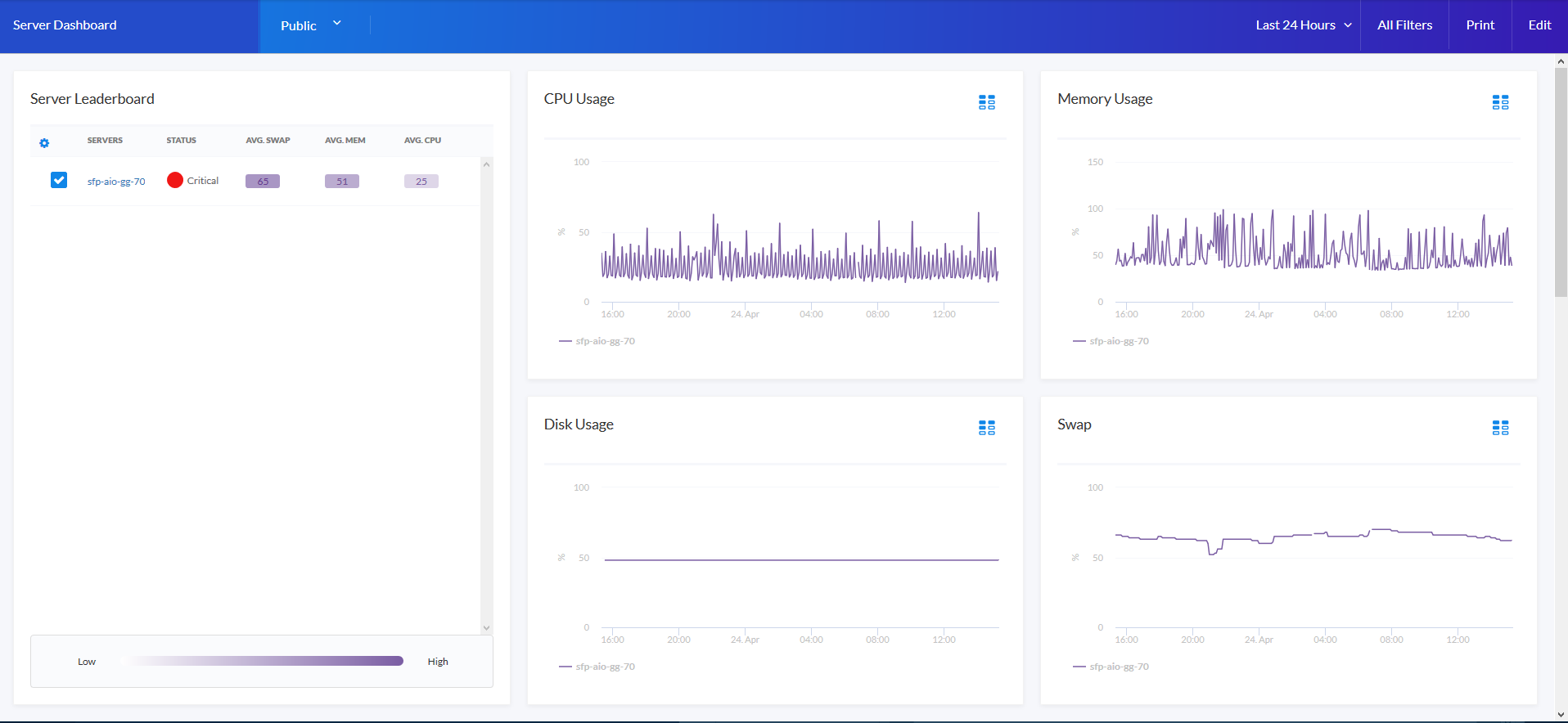The image size is (1568, 723).
Task: Open the CPU Usage widget view icon
Action: click(x=986, y=102)
